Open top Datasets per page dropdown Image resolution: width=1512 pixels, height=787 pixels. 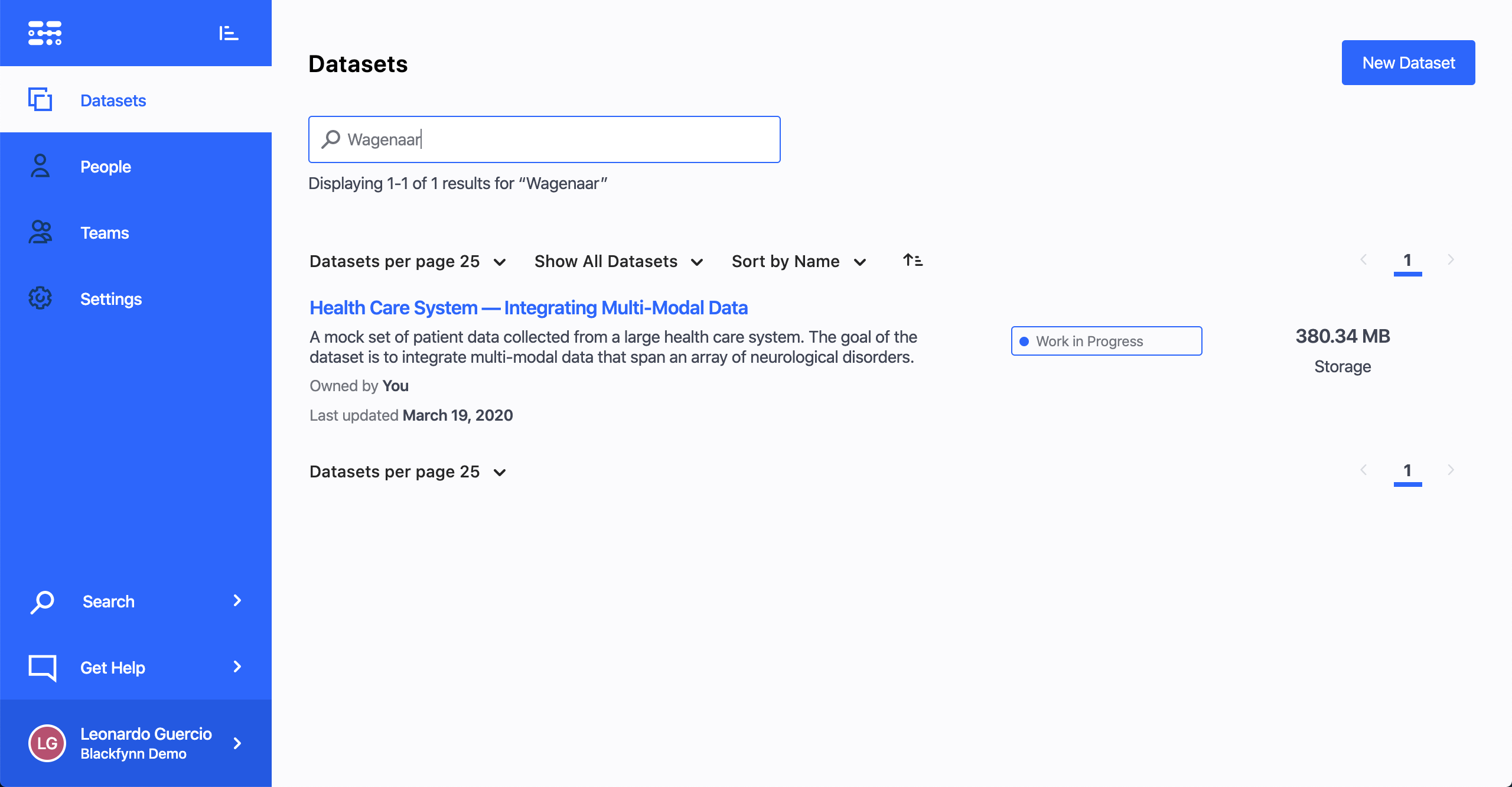pyautogui.click(x=408, y=261)
